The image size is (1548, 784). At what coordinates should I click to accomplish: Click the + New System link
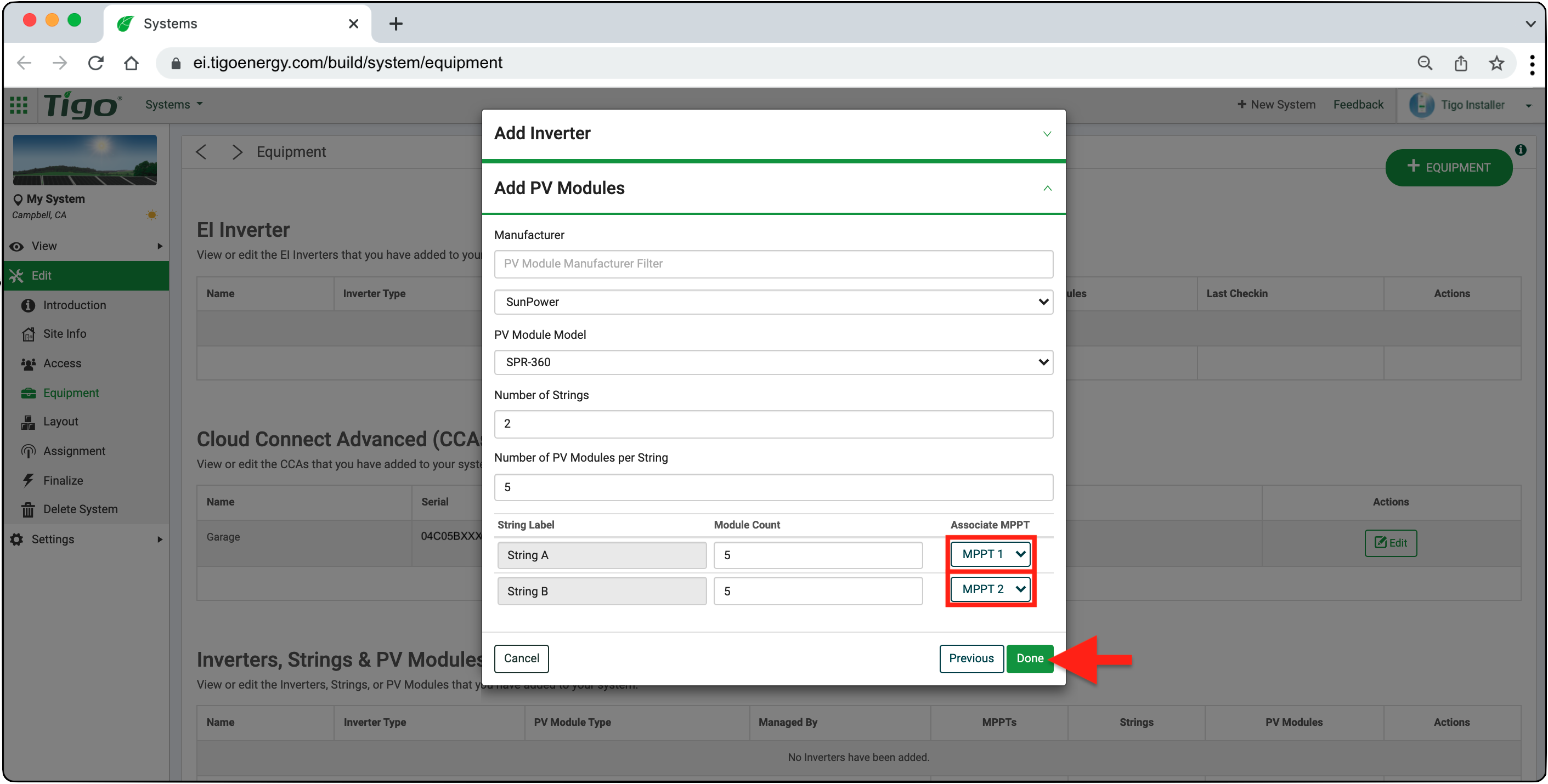point(1276,105)
